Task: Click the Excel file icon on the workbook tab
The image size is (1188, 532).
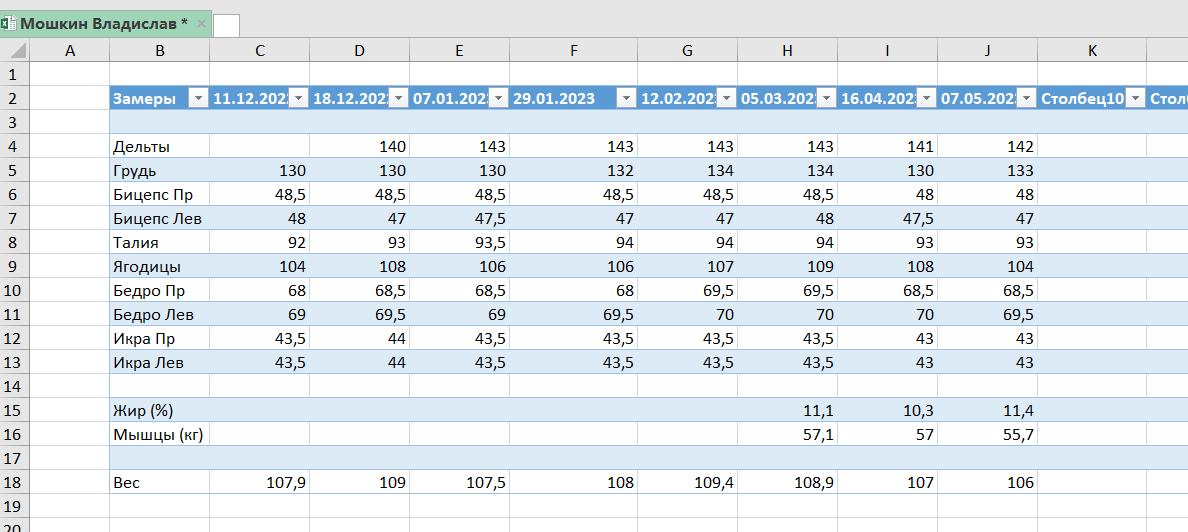Action: (8, 23)
